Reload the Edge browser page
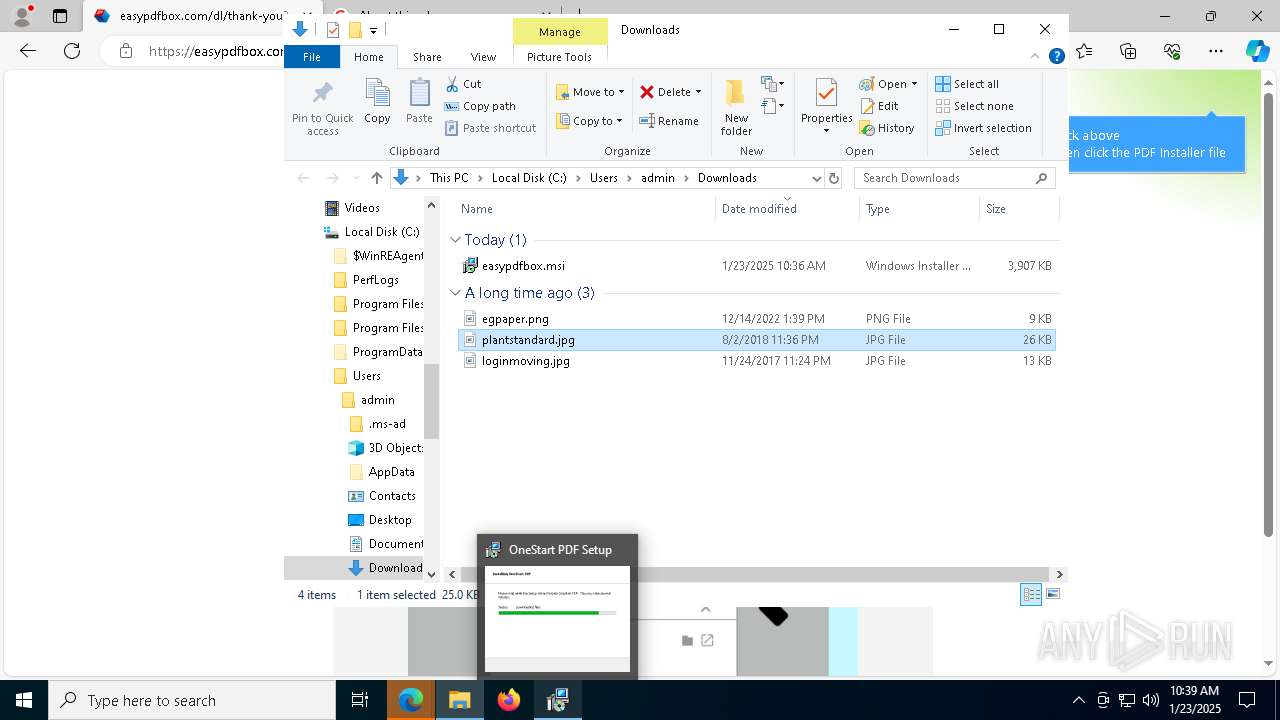1280x720 pixels. point(72,51)
